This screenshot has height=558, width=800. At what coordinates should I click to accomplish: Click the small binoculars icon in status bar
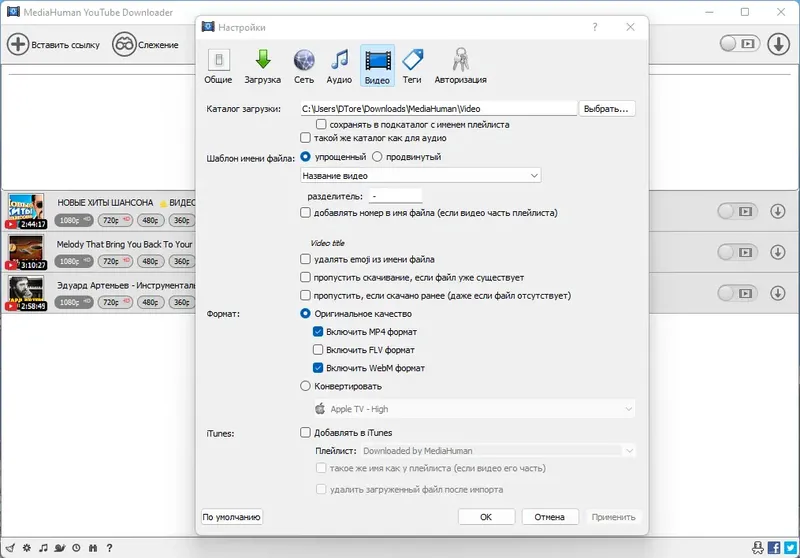click(x=93, y=548)
